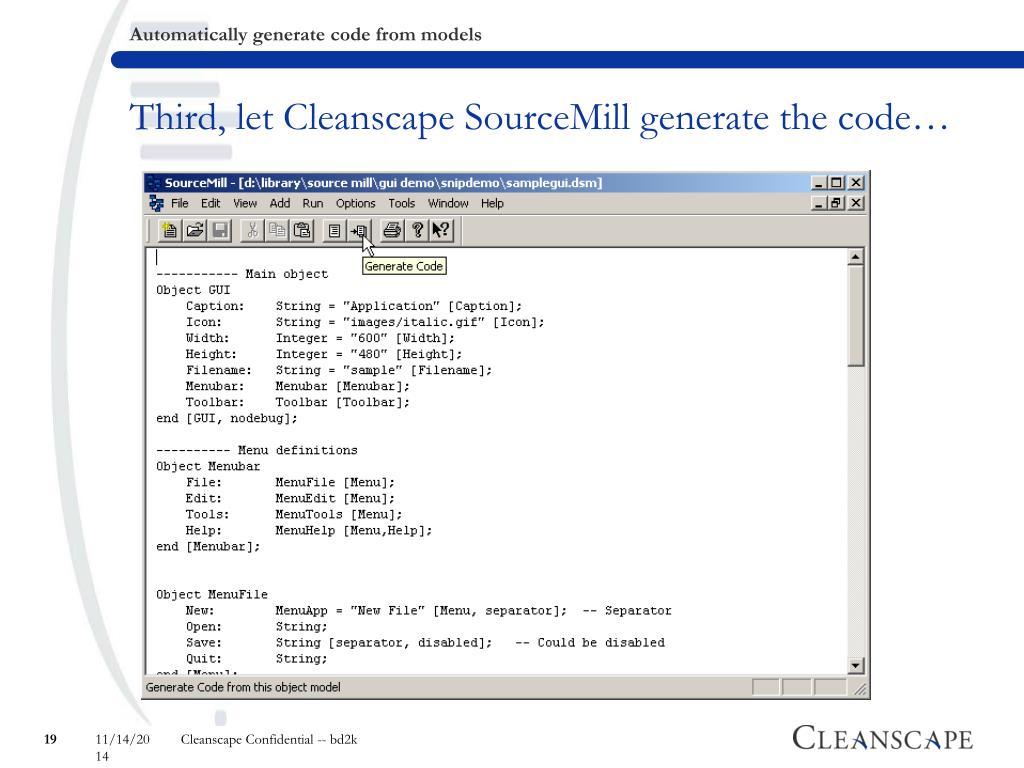
Task: Open the Run menu
Action: (x=313, y=203)
